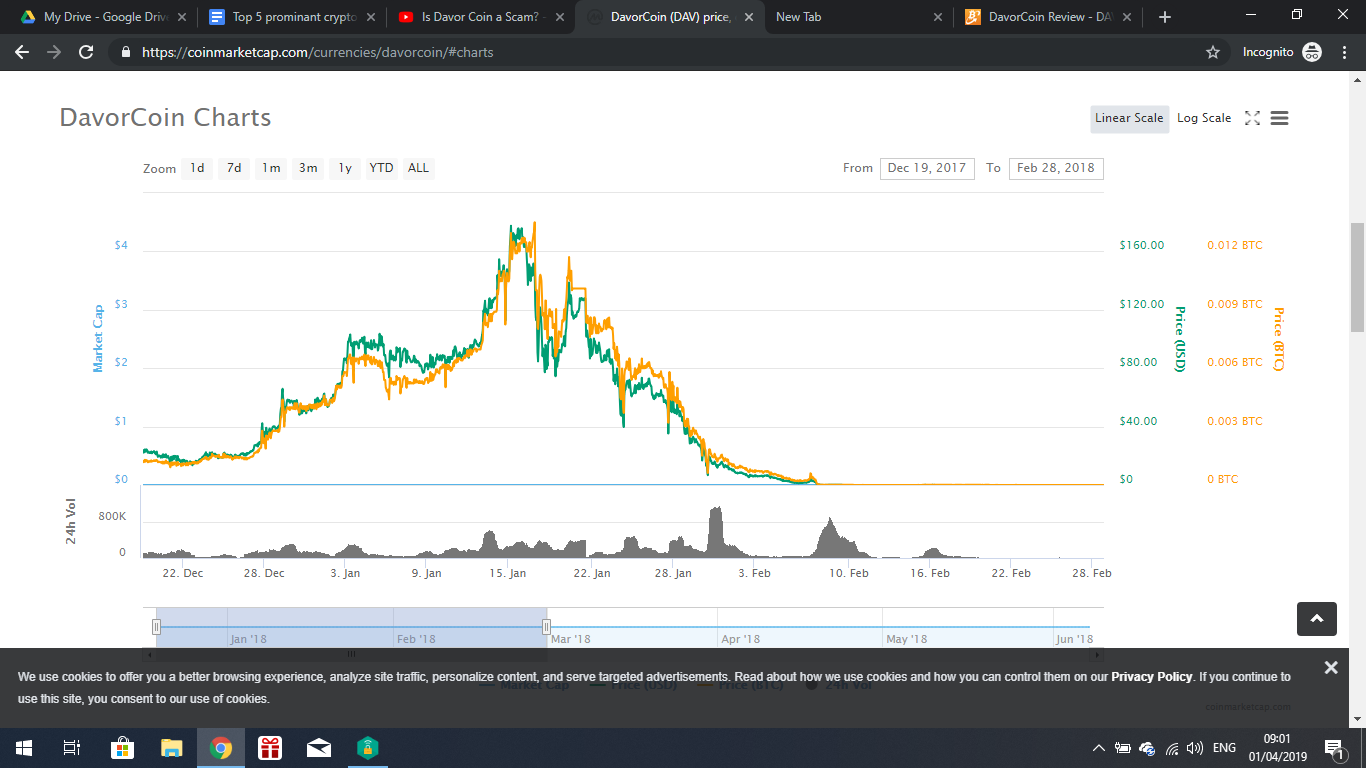Screen dimensions: 1366x768
Task: Close the YouTube Davor Coin tab
Action: coord(559,17)
